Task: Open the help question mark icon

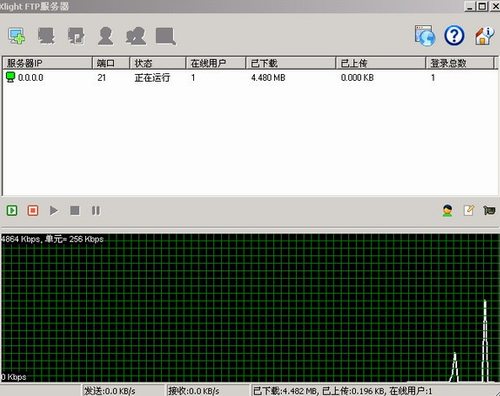Action: 454,35
